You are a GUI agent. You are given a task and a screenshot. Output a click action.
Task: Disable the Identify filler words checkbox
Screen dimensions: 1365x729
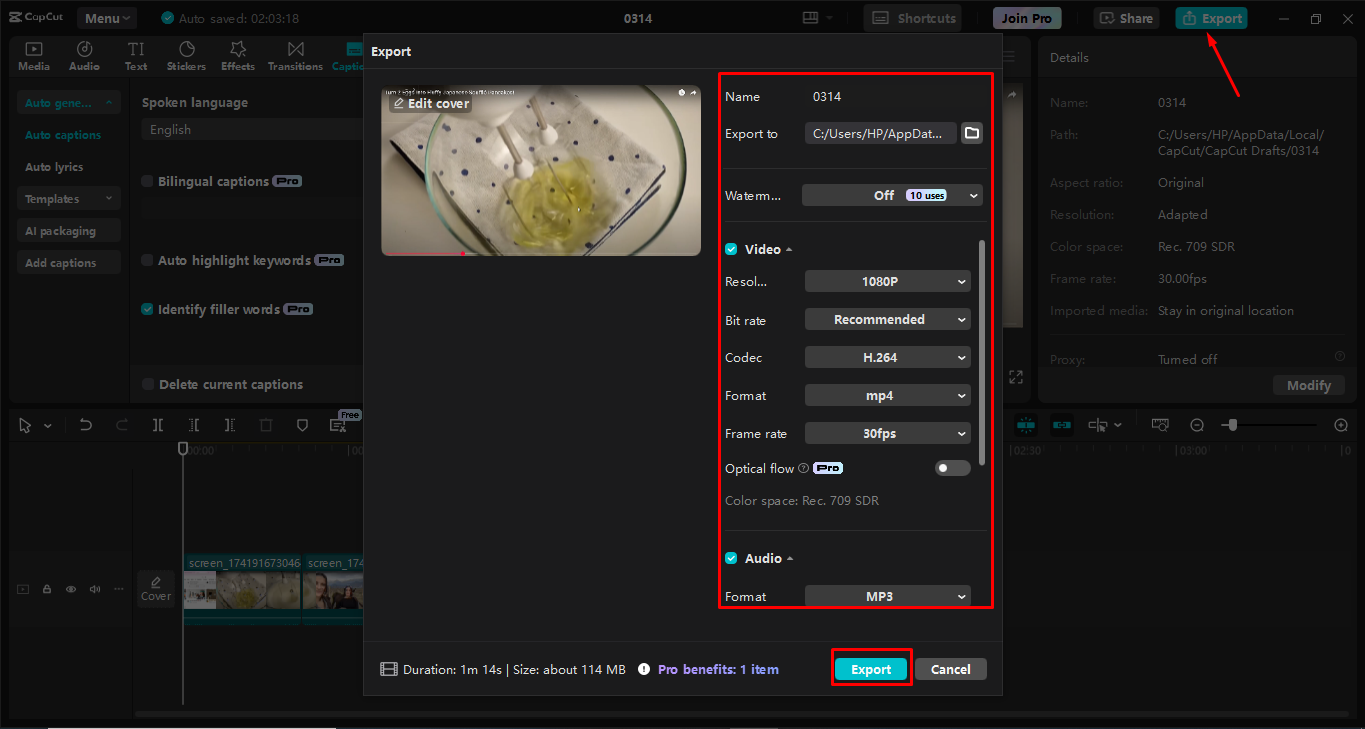tap(146, 309)
